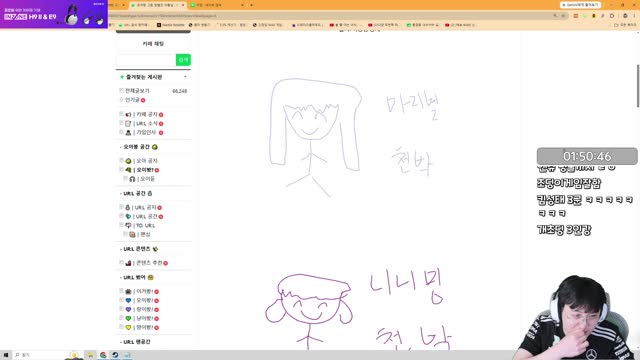Open the headphones icon 오아듣 sub-board
The image size is (640, 360).
pyautogui.click(x=142, y=179)
